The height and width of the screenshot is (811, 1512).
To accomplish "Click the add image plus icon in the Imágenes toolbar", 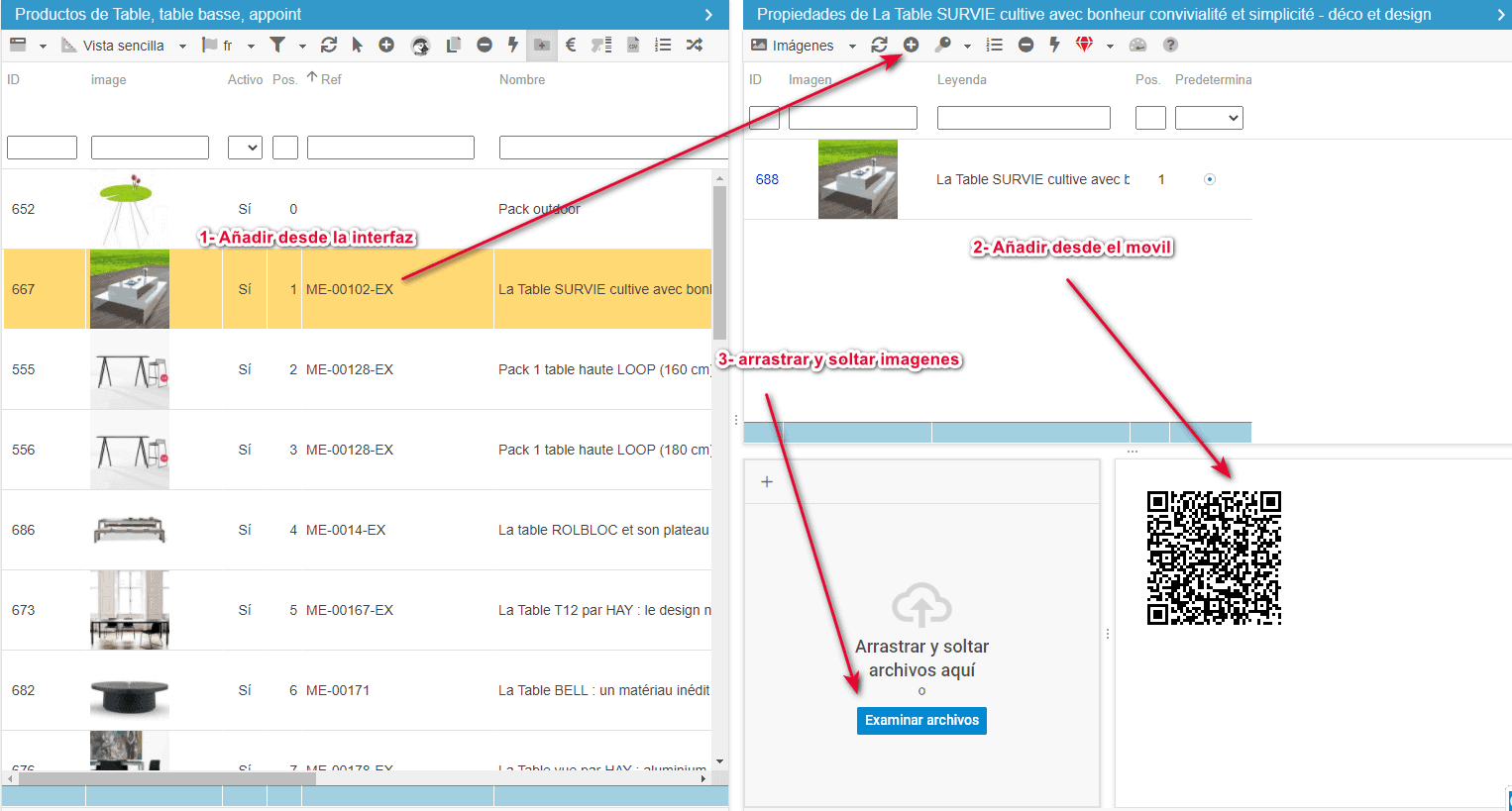I will pyautogui.click(x=911, y=45).
